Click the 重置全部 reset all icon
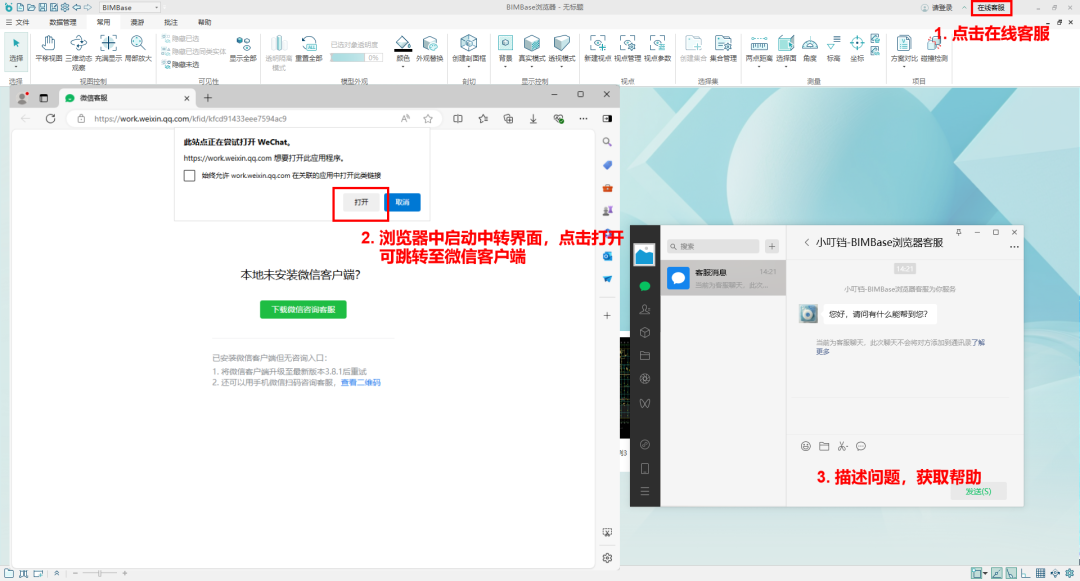 [x=309, y=45]
